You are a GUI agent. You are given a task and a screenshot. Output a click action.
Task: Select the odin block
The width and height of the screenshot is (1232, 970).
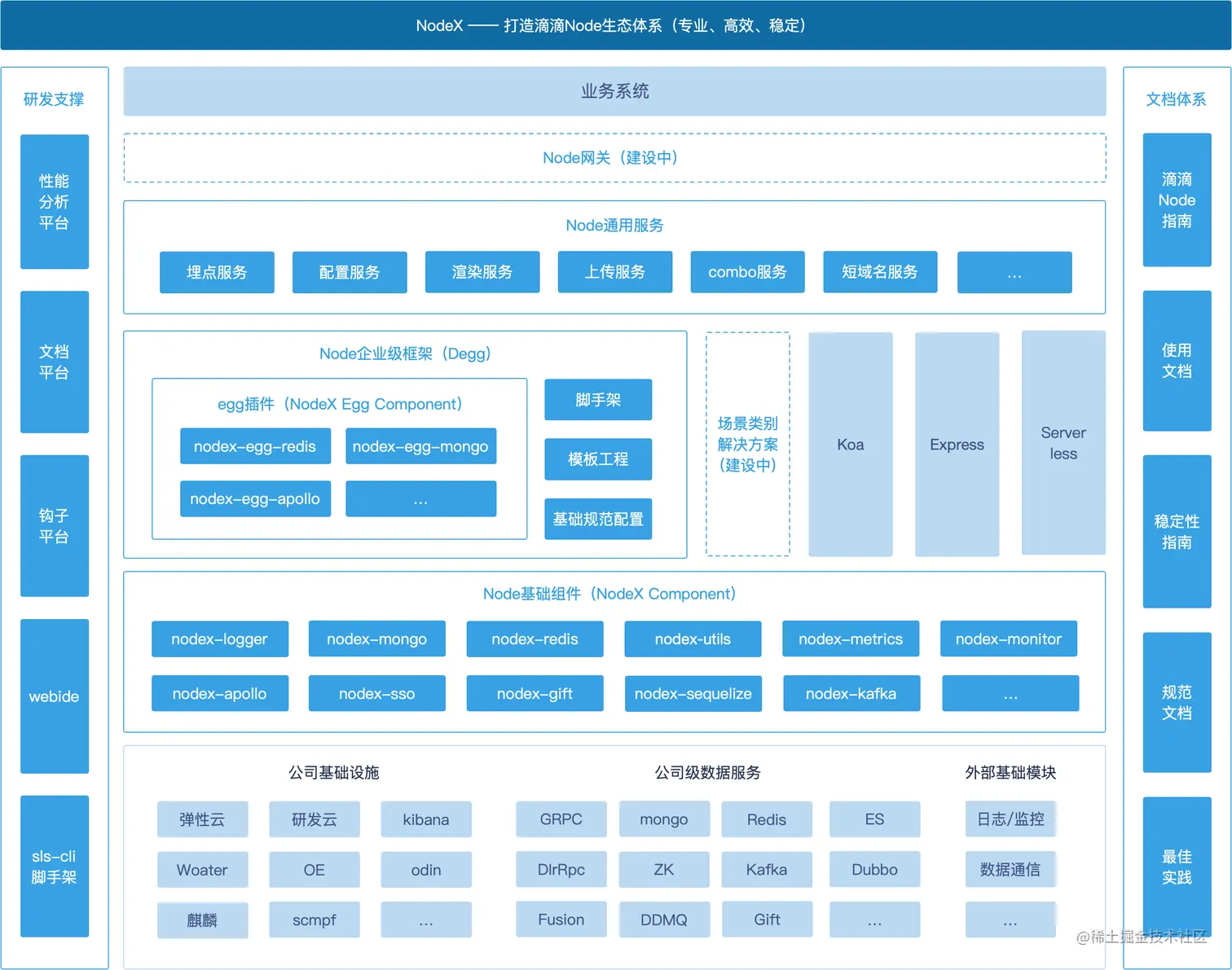click(426, 870)
